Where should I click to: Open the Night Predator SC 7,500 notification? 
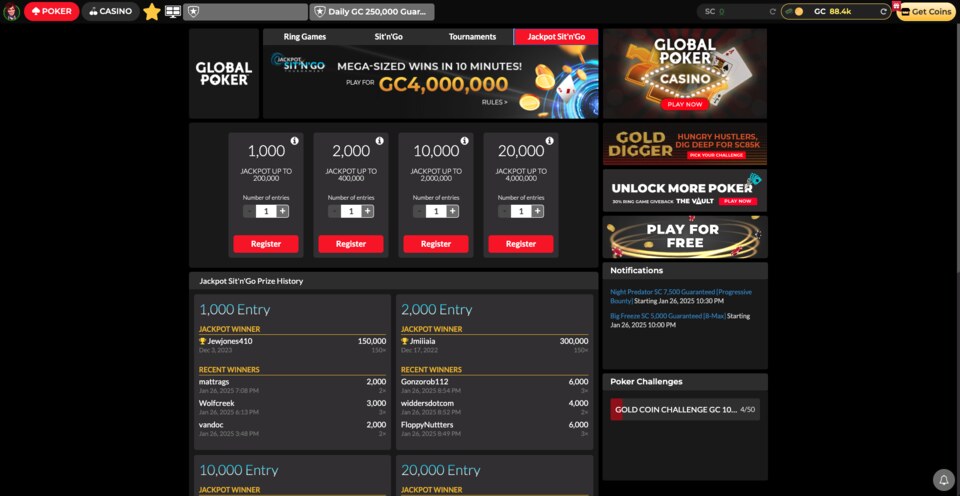click(681, 296)
